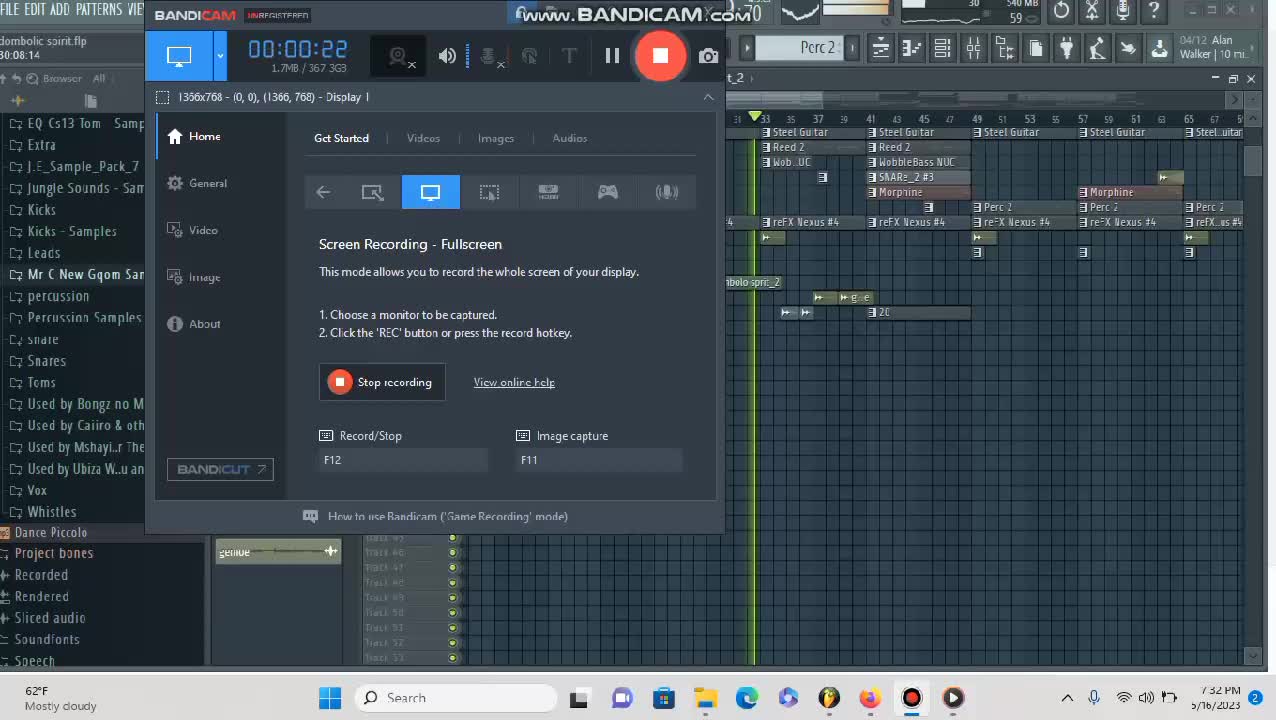
Task: Click the red stop recording circle
Action: point(660,56)
